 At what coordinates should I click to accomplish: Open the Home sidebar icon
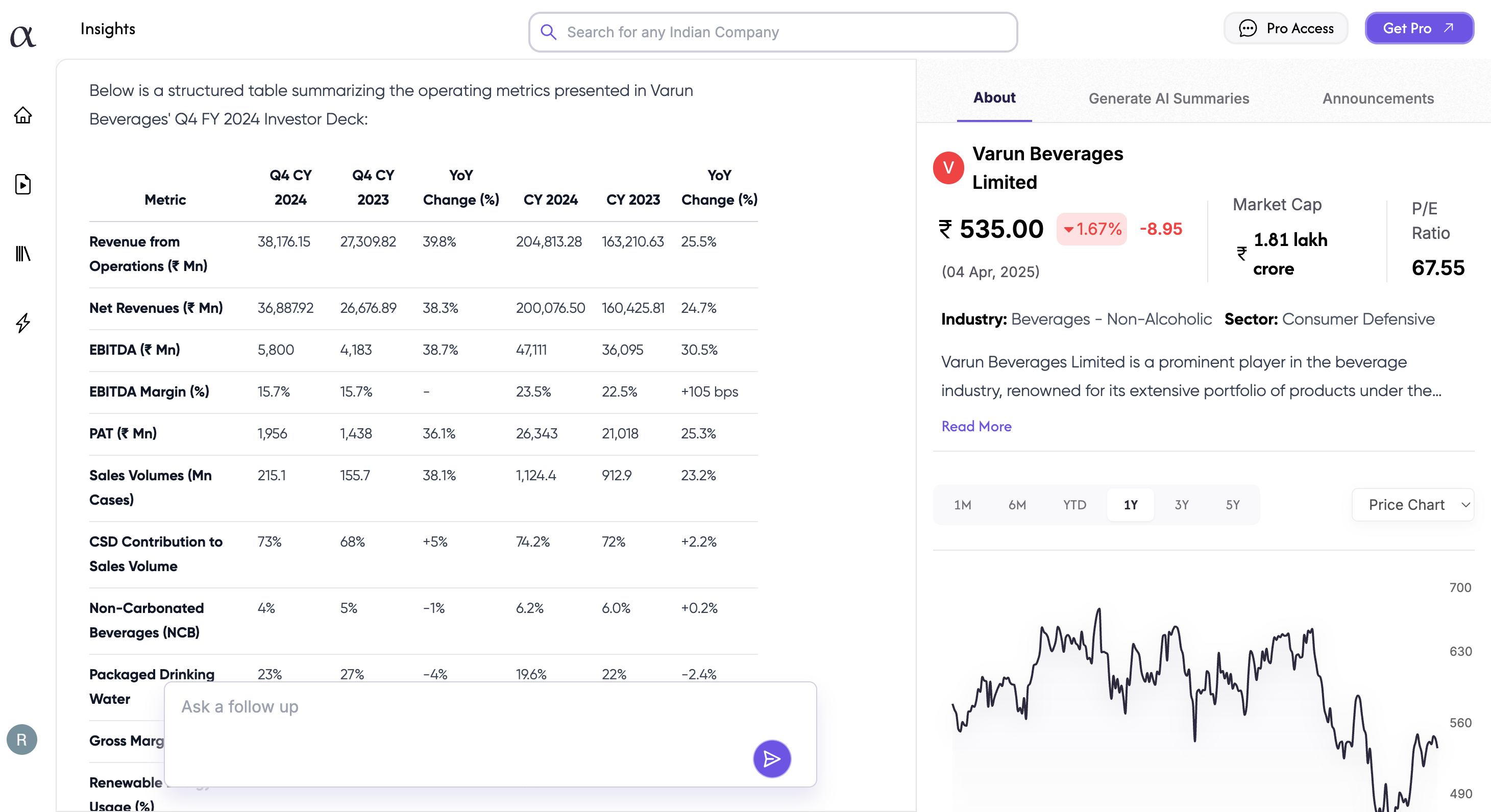click(22, 115)
